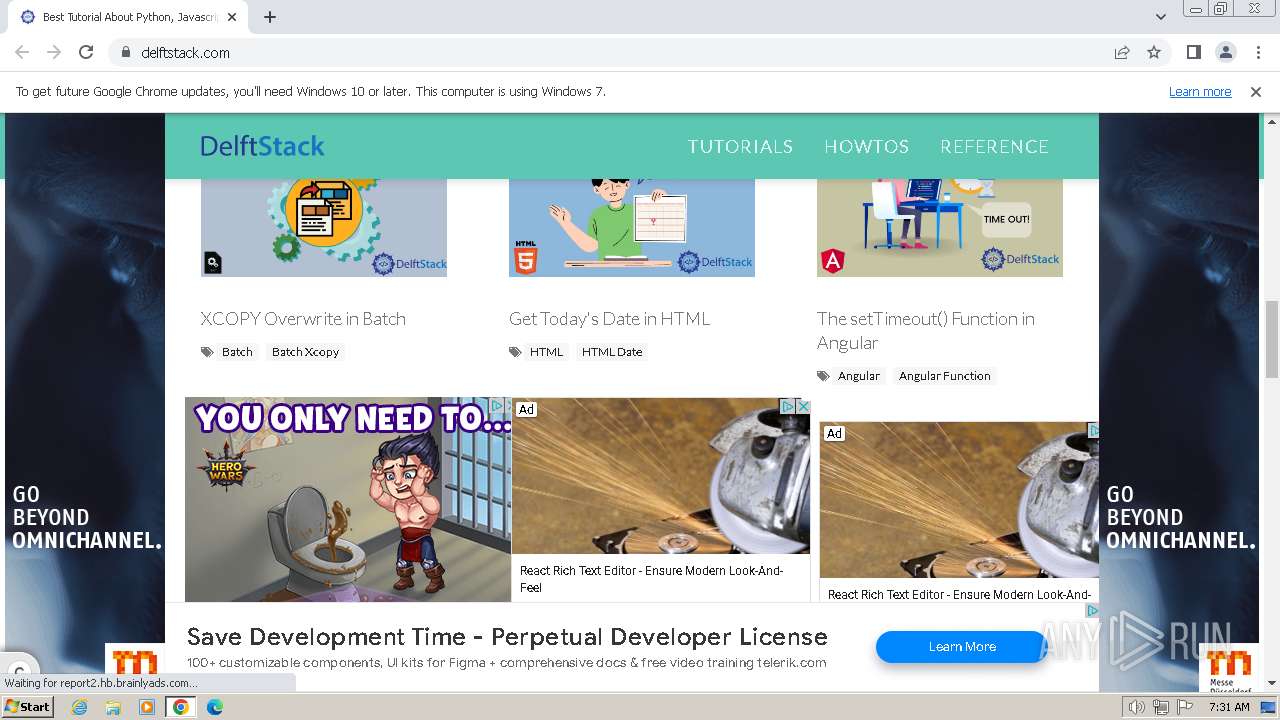
Task: Toggle the browser side panel icon
Action: (x=1193, y=52)
